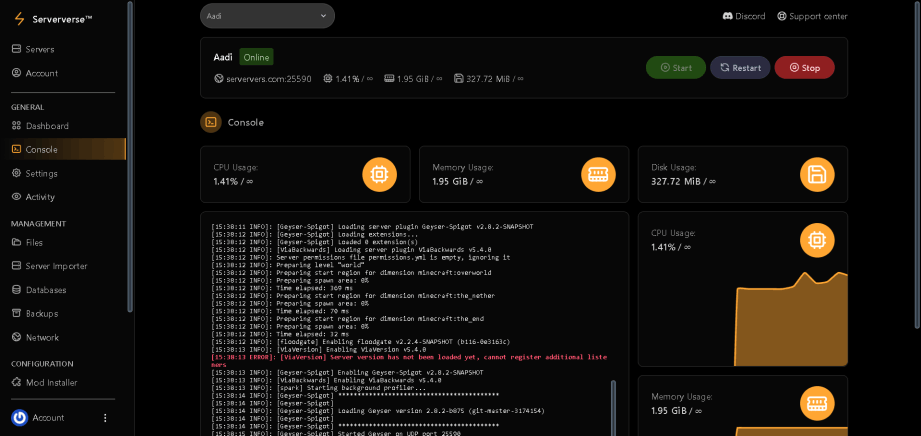Image resolution: width=921 pixels, height=436 pixels.
Task: Click the Memory icon in graph panel
Action: point(817,404)
